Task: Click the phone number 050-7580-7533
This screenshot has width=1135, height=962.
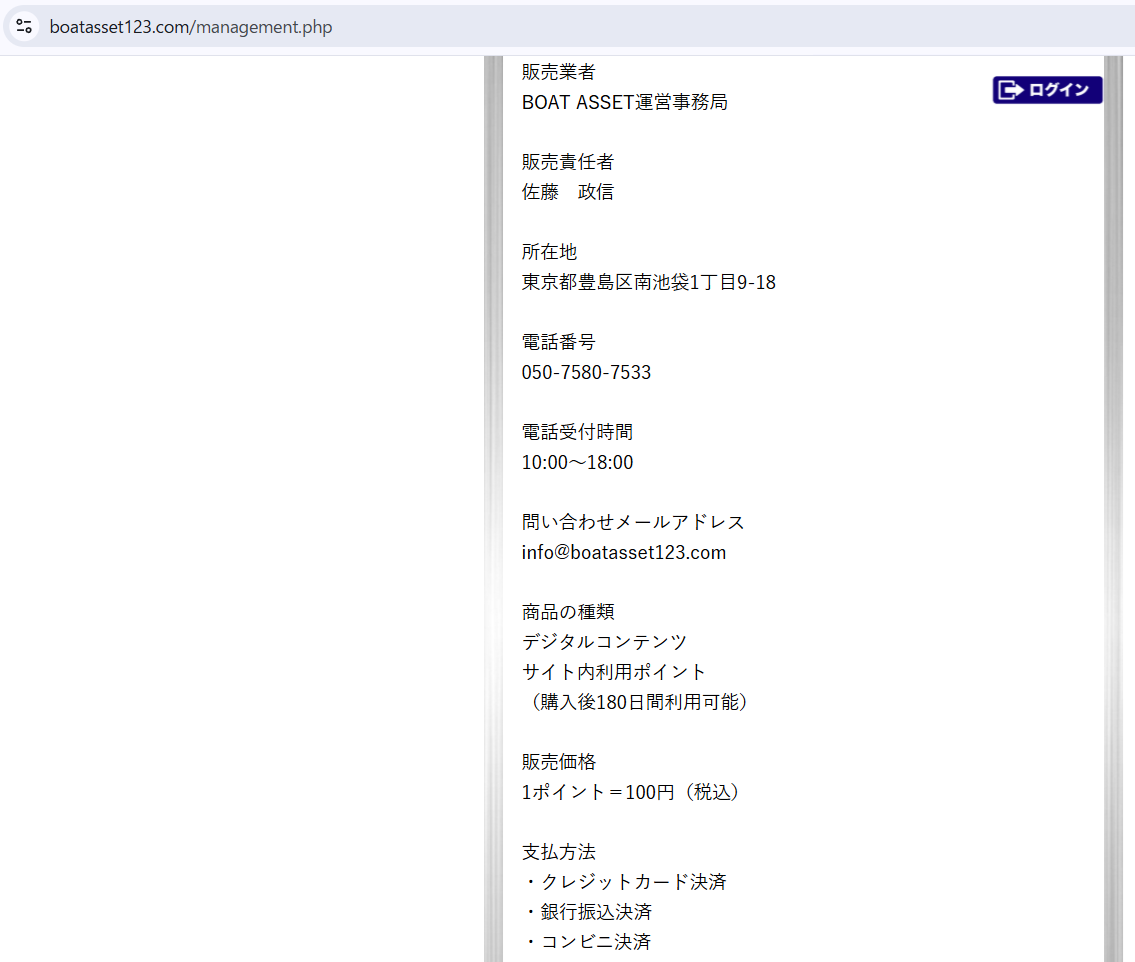Action: pos(586,372)
